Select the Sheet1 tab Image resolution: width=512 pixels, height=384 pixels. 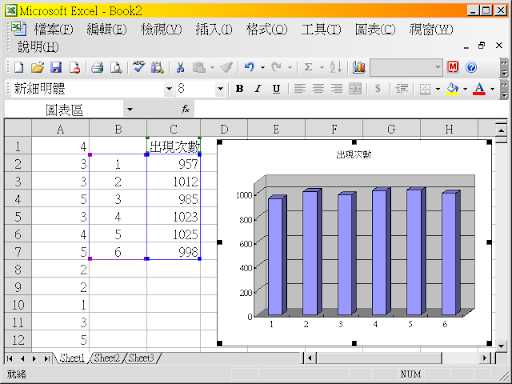point(72,358)
